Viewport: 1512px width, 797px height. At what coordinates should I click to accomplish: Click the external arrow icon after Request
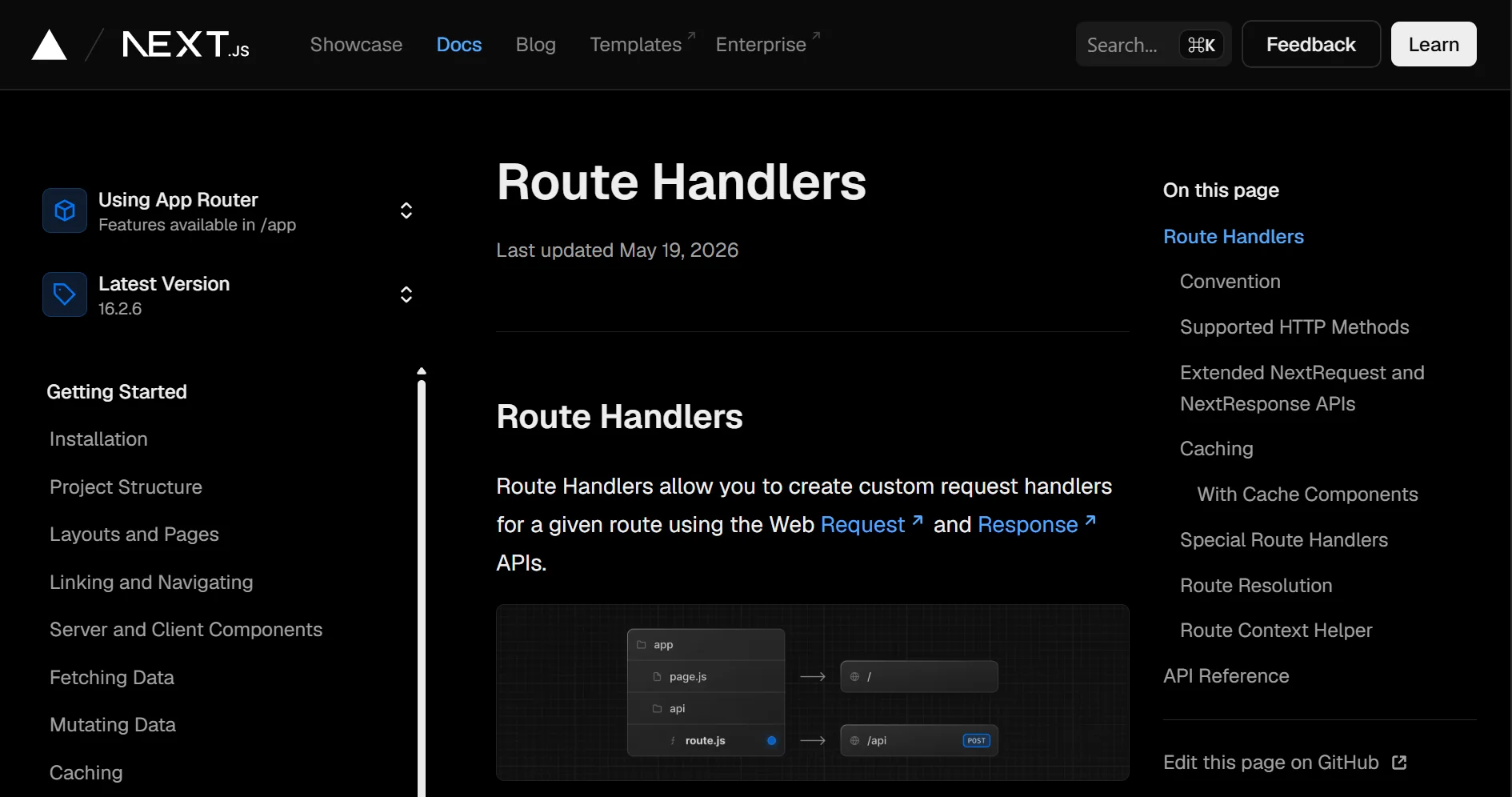918,520
